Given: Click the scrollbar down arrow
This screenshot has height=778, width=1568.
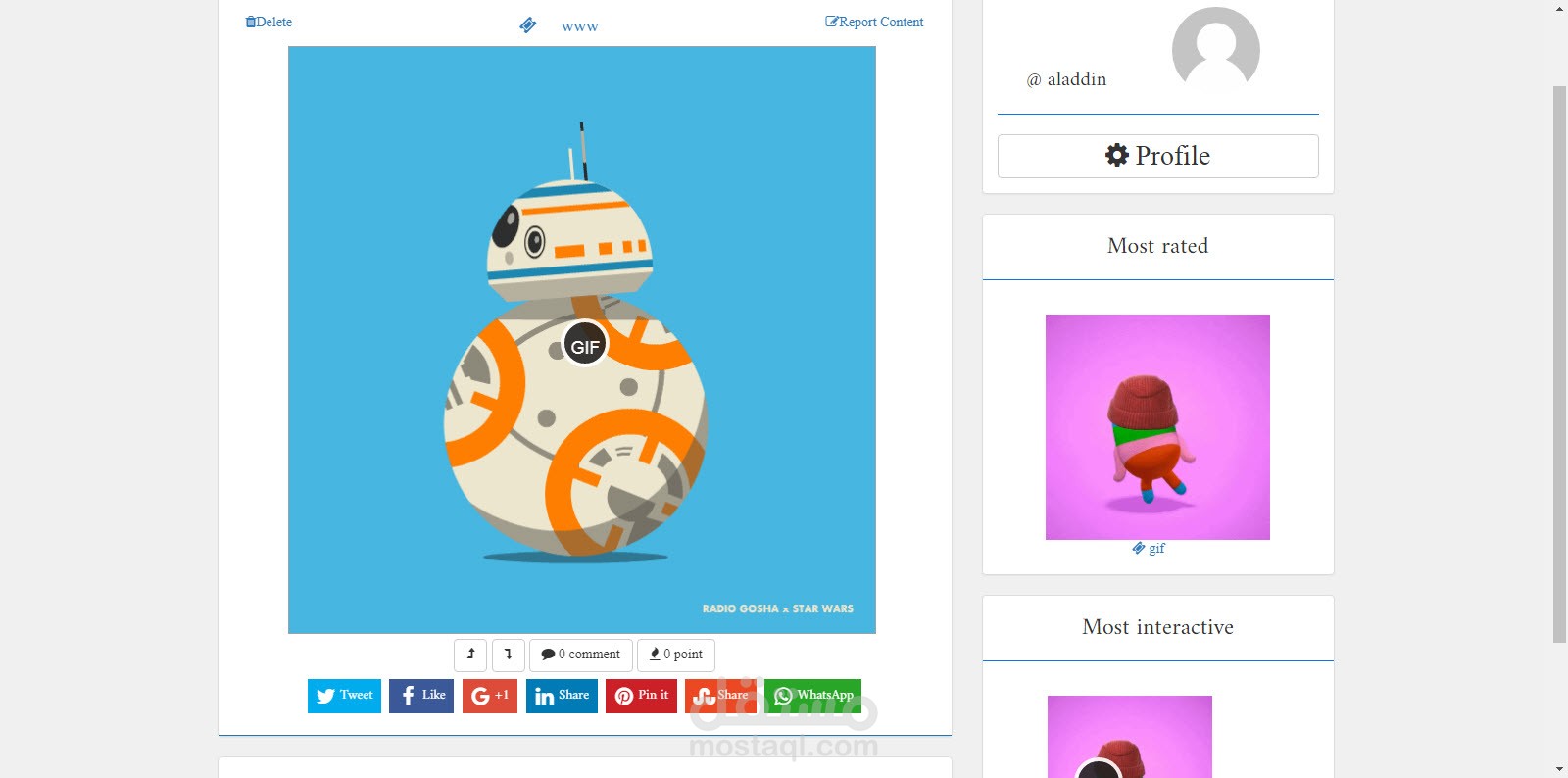Looking at the screenshot, I should [1559, 769].
